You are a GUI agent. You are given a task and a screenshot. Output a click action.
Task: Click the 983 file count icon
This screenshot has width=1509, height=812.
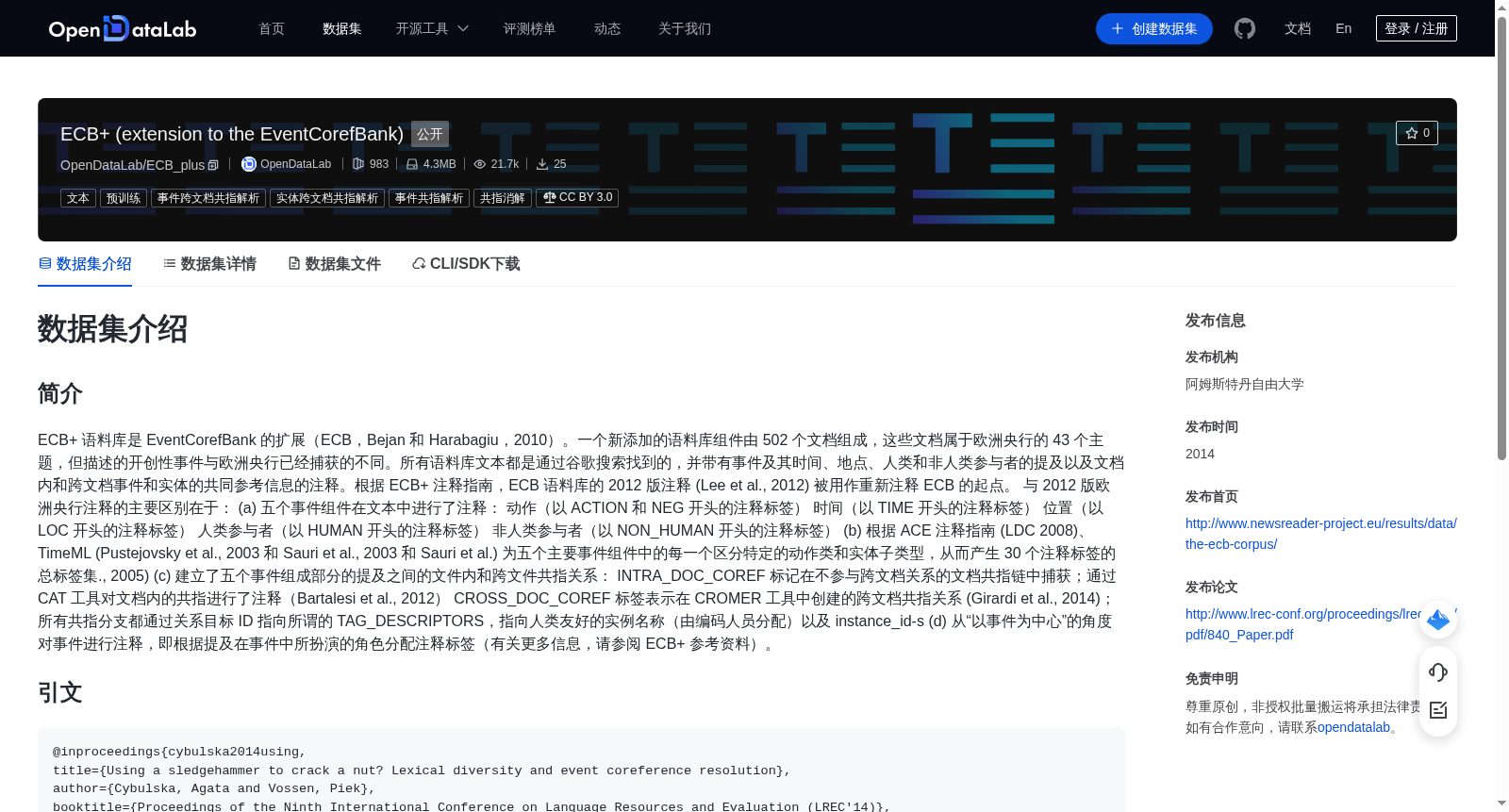358,164
